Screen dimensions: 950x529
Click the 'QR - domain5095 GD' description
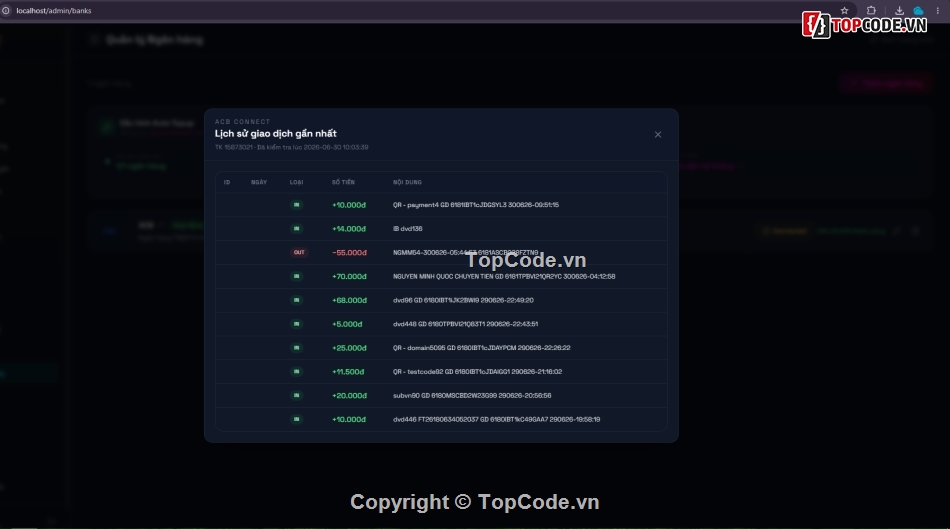coord(482,348)
